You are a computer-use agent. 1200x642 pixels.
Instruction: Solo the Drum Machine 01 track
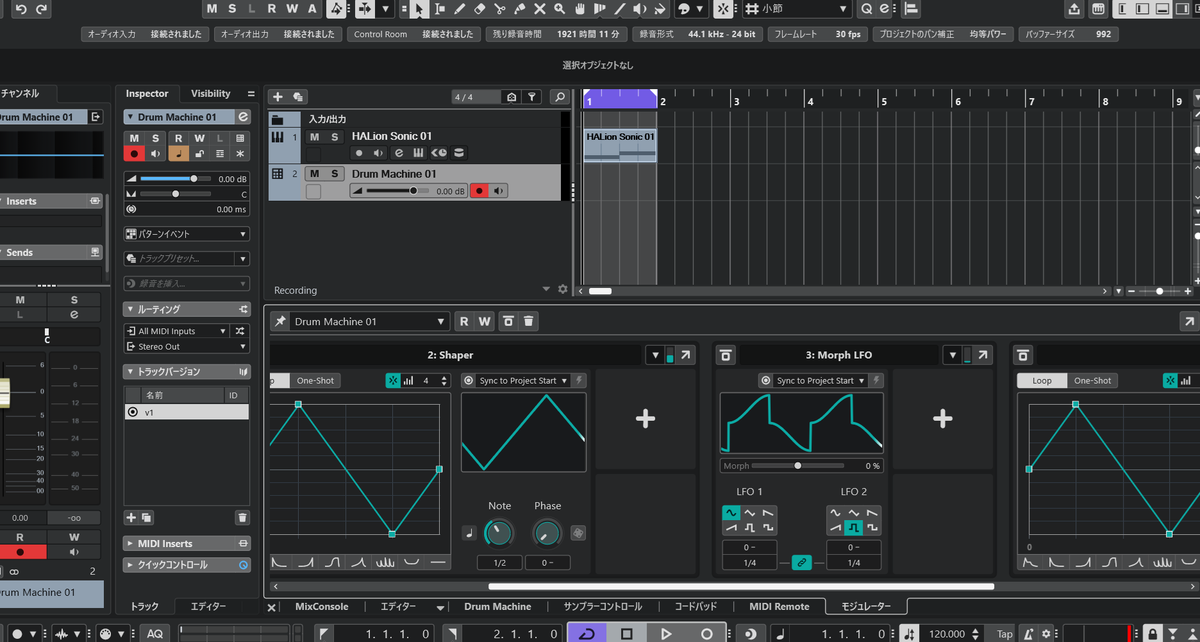tap(335, 174)
